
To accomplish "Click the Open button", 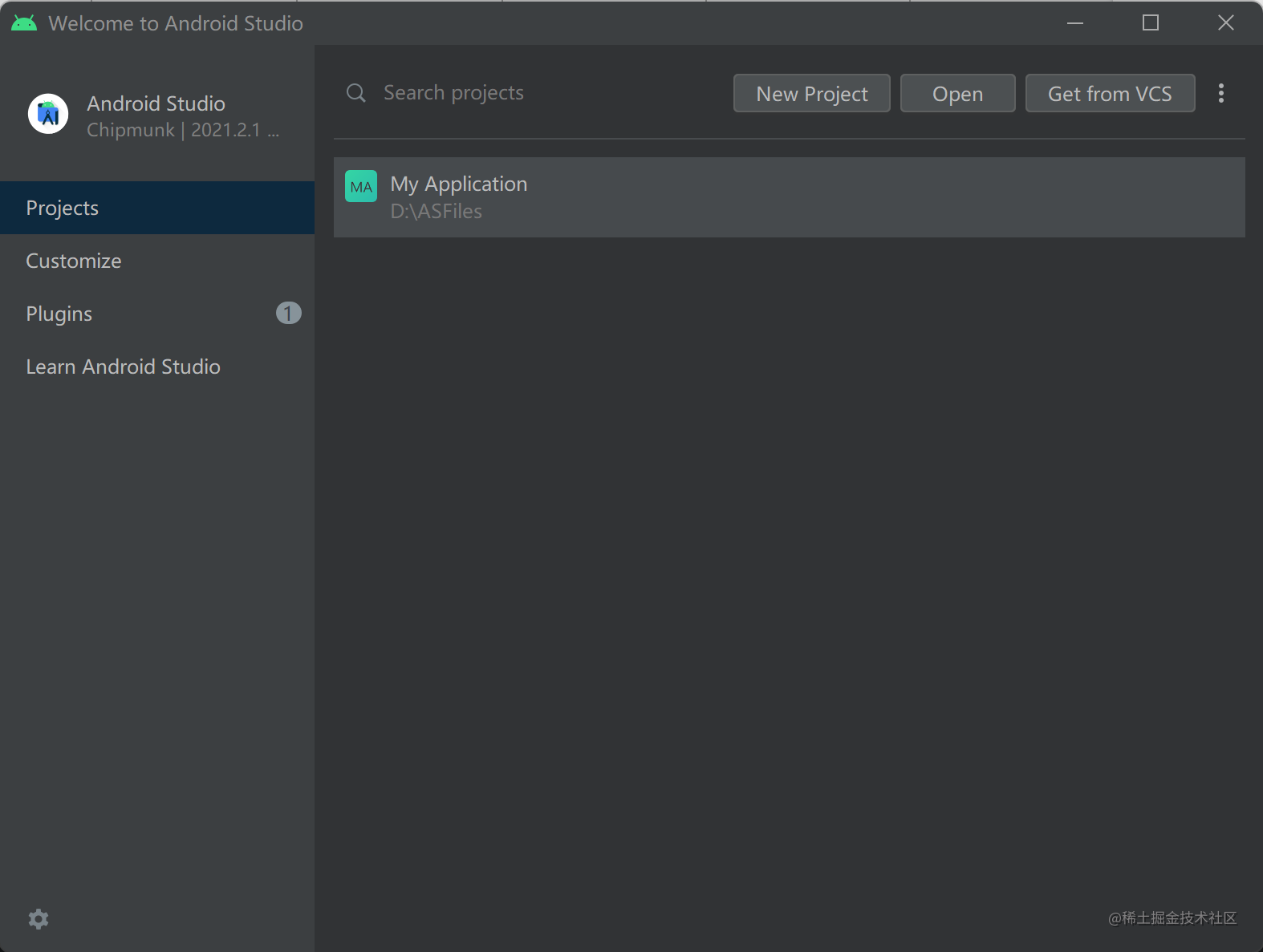I will click(958, 93).
